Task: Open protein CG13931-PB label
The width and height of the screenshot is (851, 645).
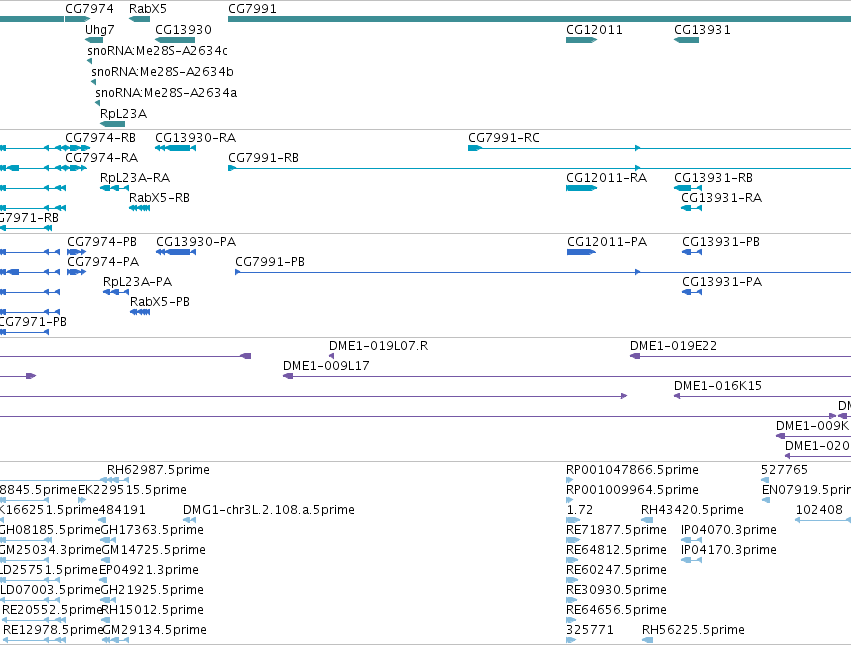Action: pyautogui.click(x=721, y=242)
